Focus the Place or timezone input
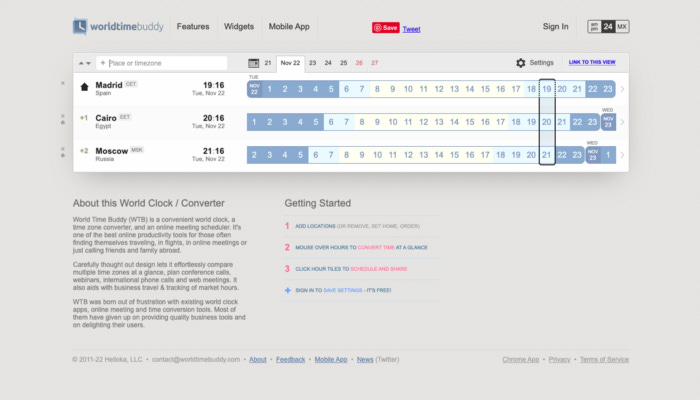The width and height of the screenshot is (700, 400). (x=162, y=63)
